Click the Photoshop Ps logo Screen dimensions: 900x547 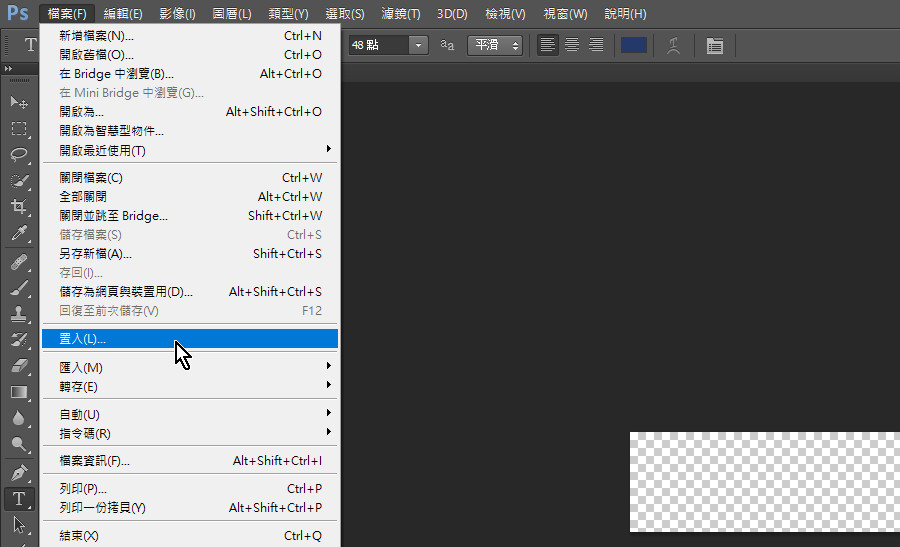click(18, 13)
